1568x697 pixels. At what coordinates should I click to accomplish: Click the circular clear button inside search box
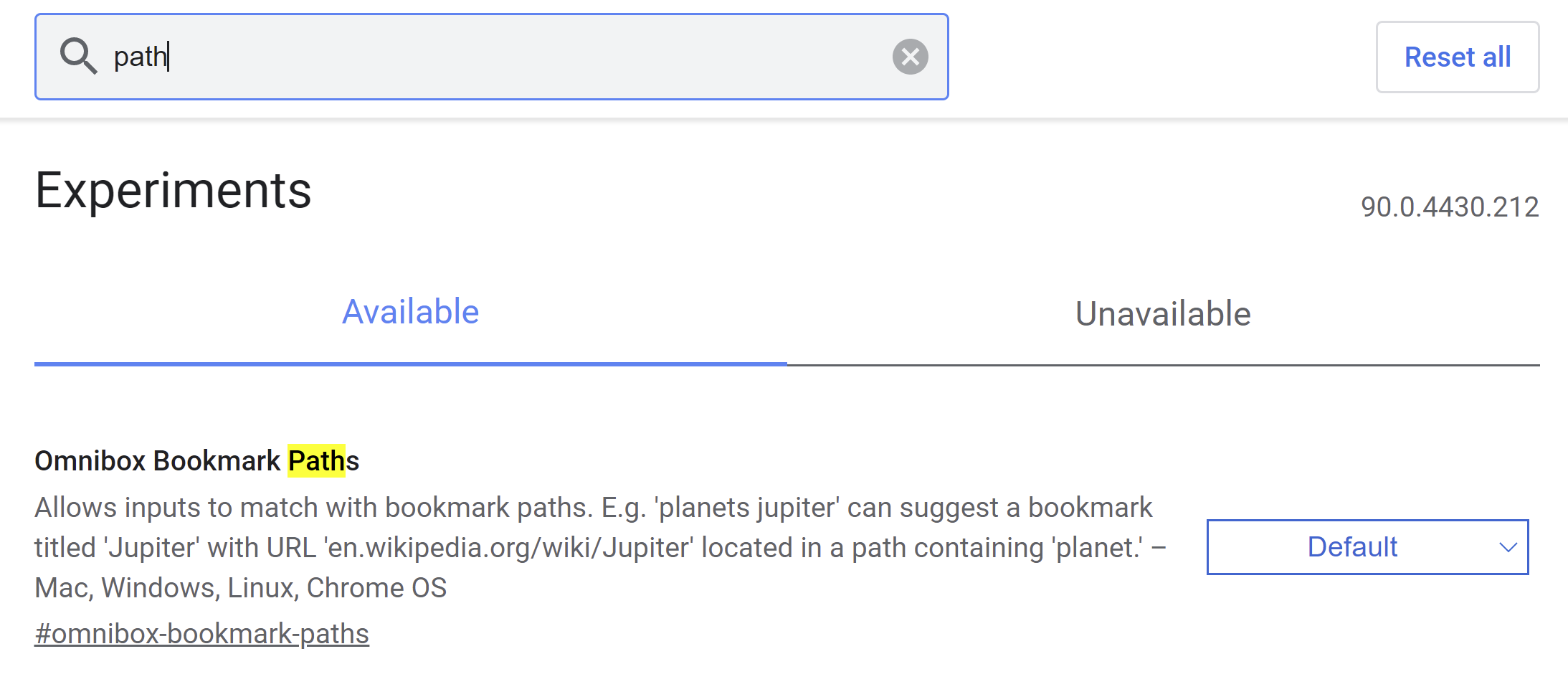click(910, 56)
